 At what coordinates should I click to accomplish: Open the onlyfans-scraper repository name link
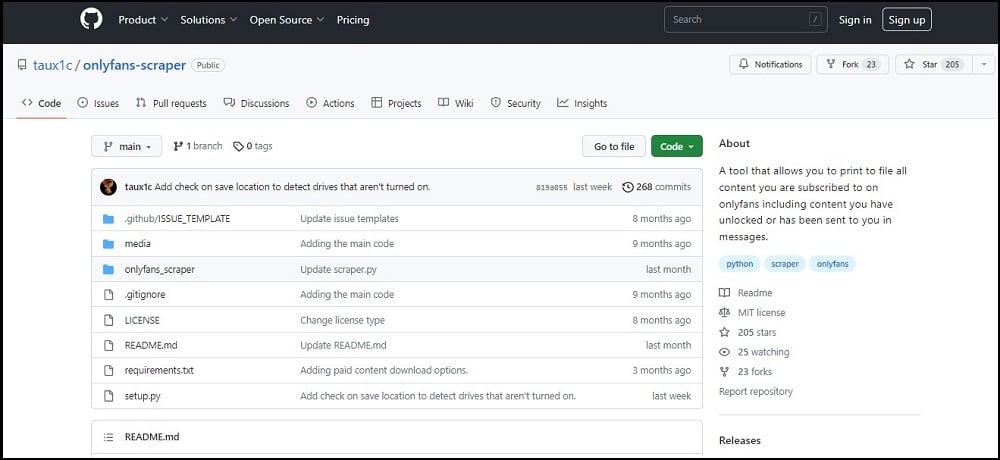134,65
